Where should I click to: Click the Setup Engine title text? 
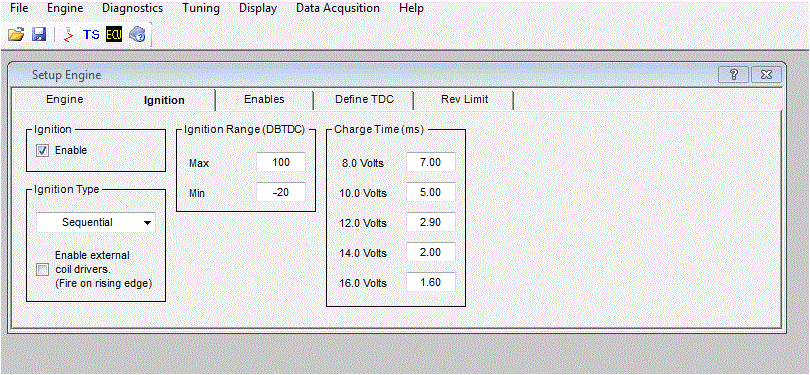[67, 75]
